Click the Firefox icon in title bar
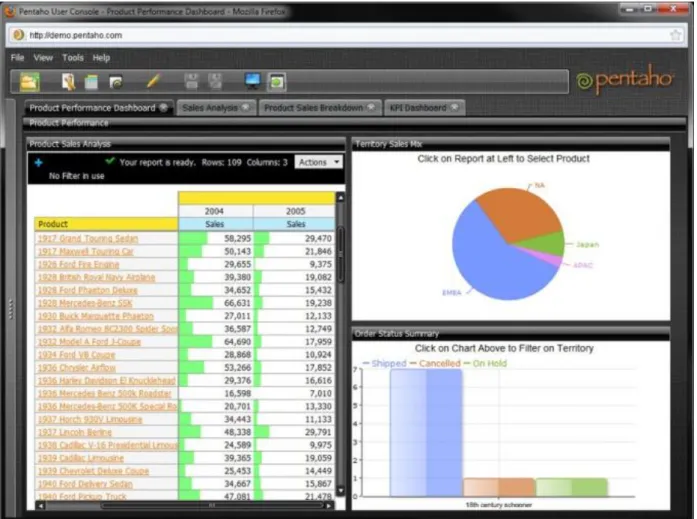 pos(10,11)
